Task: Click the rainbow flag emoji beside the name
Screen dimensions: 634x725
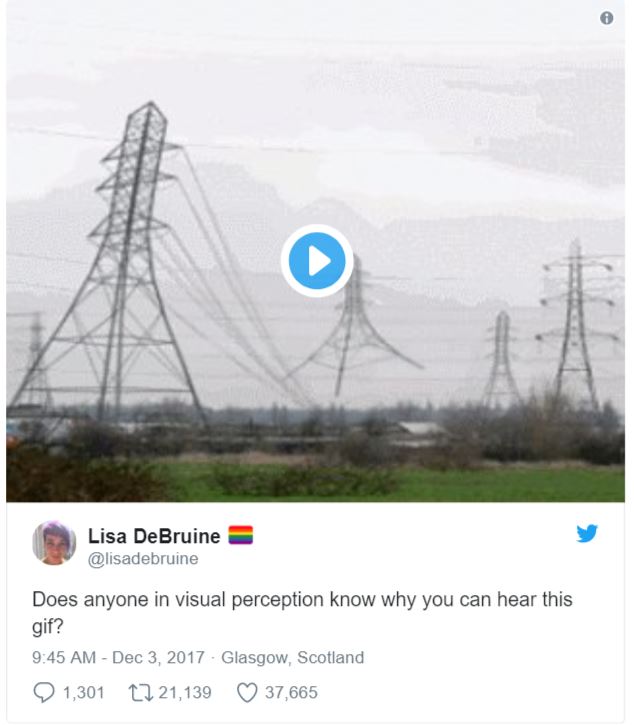Action: point(240,535)
